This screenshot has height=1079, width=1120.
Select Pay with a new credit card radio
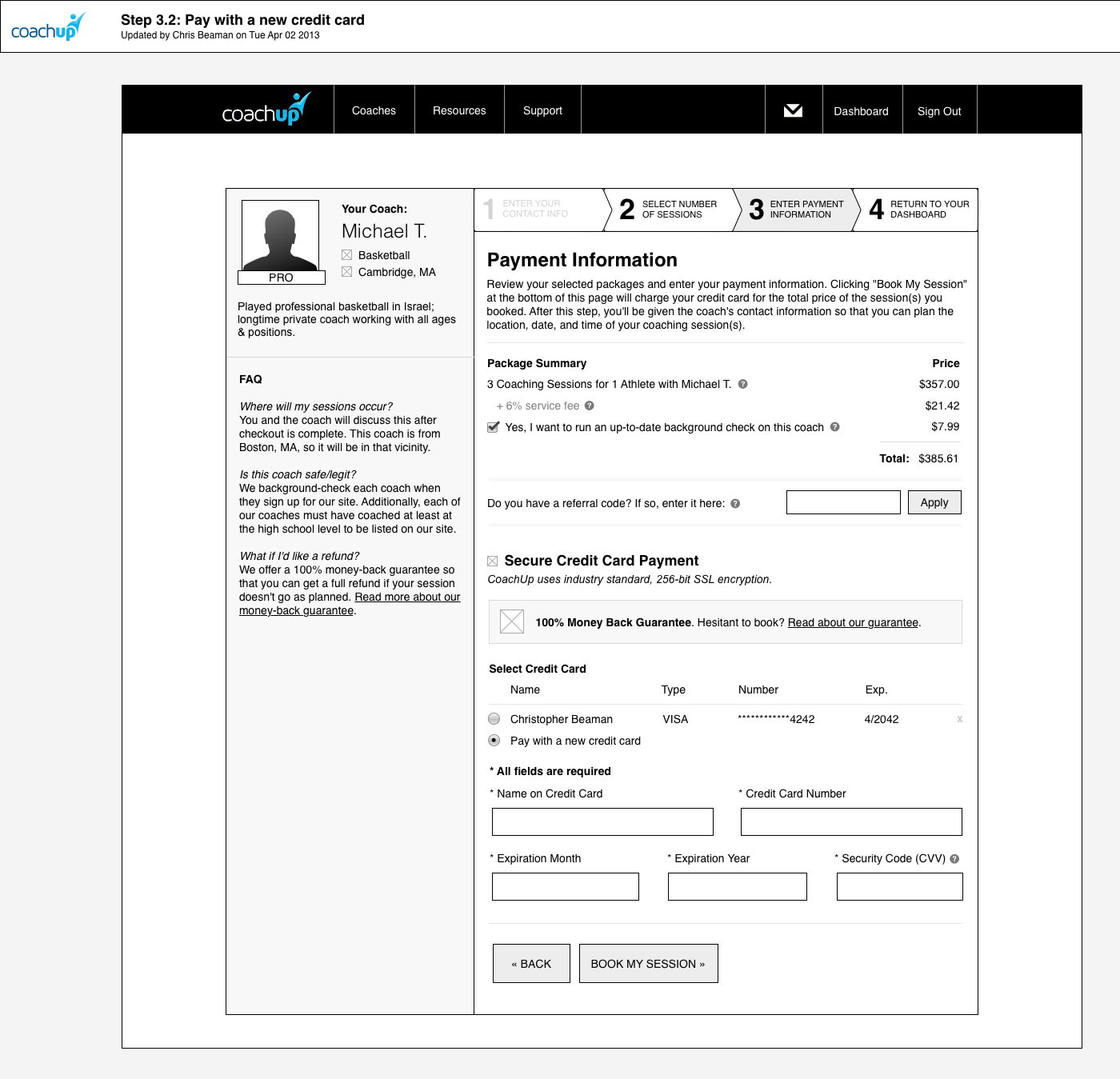click(x=494, y=741)
